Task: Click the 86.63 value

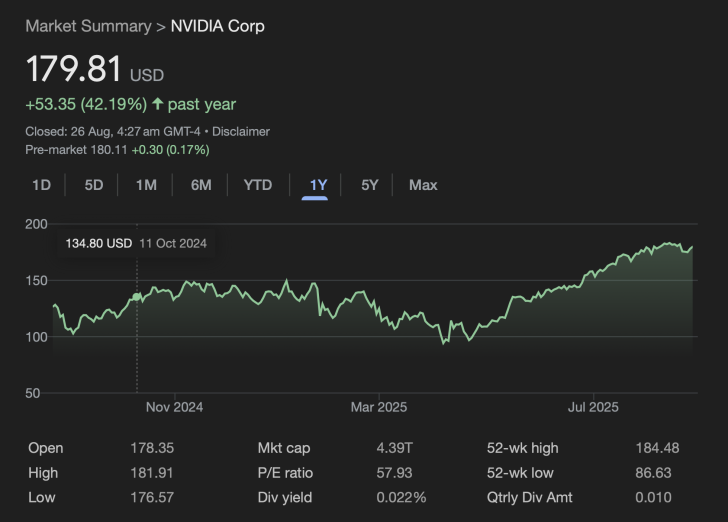Action: click(x=653, y=473)
